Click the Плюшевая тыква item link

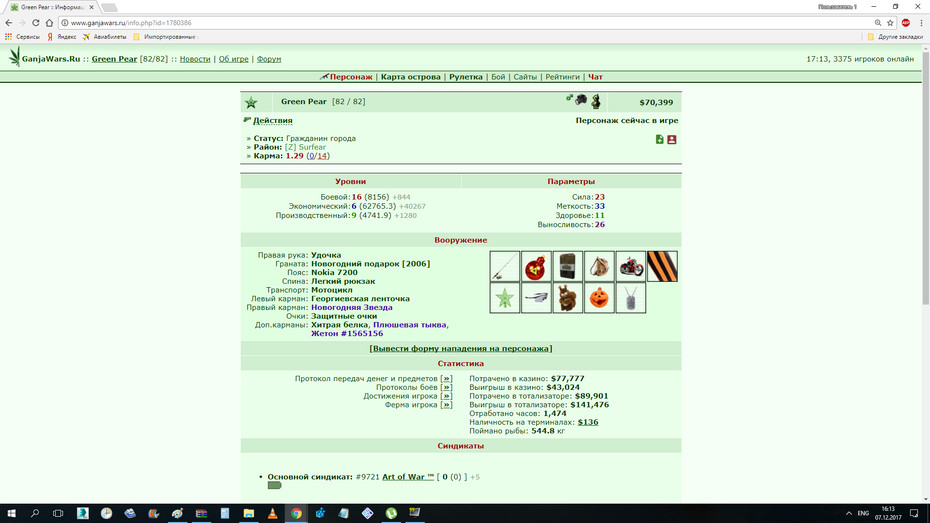point(409,324)
